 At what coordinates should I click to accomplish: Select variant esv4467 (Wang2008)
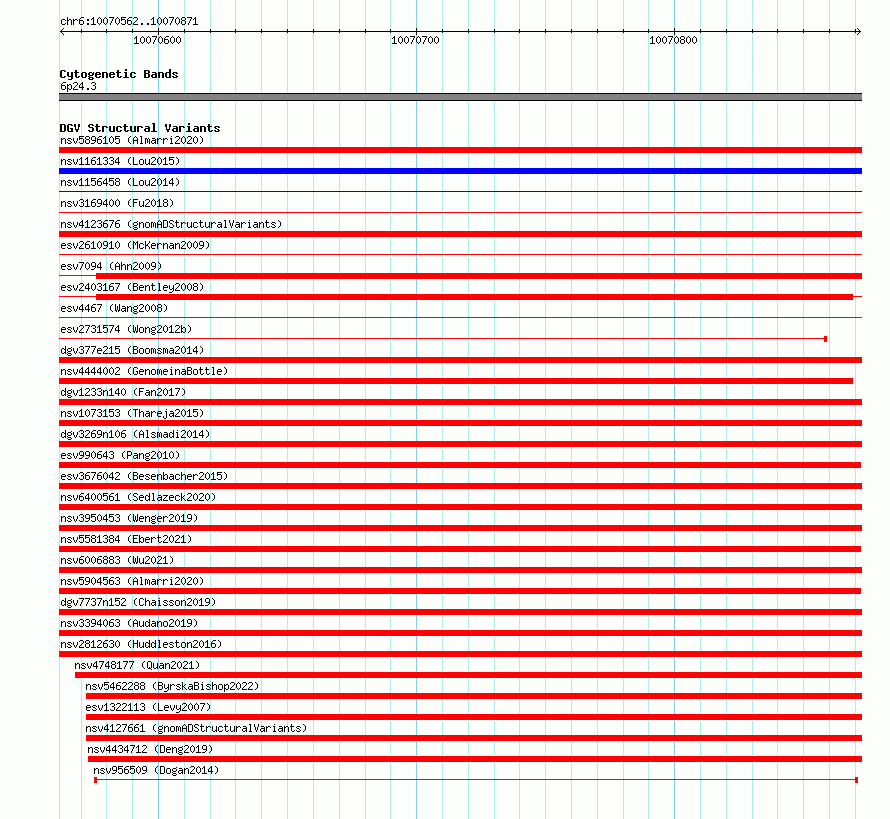[114, 308]
